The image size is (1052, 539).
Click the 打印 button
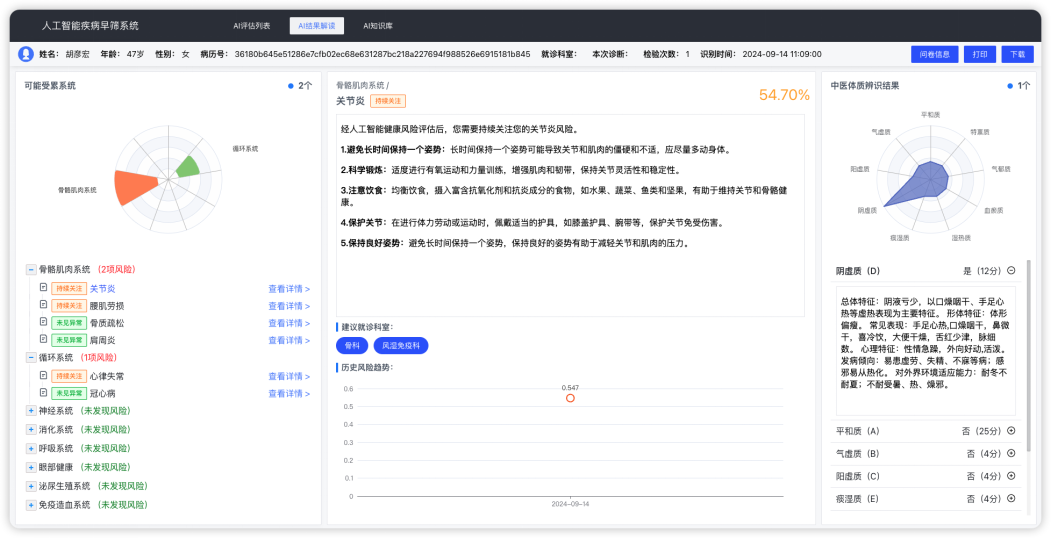click(980, 54)
